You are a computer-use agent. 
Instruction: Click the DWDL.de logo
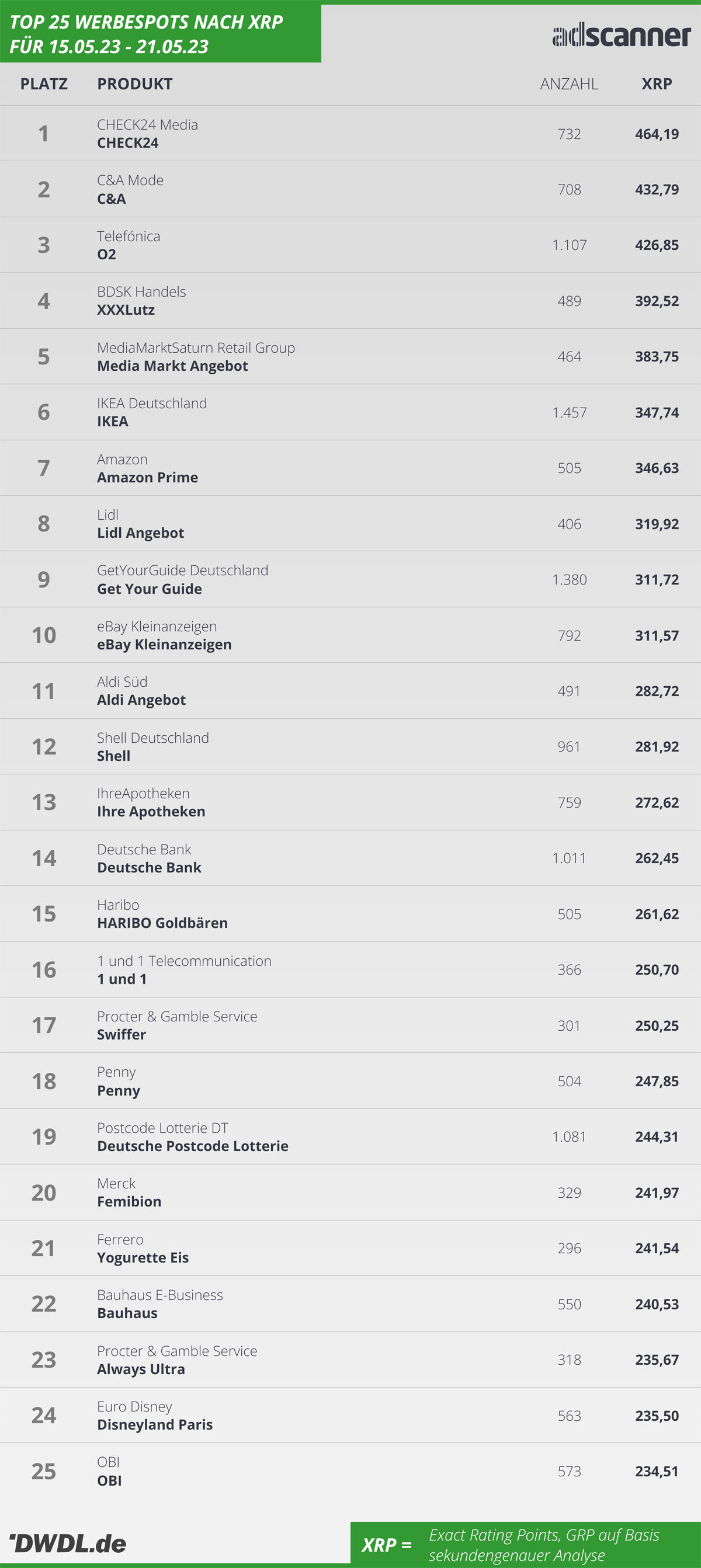click(68, 1543)
